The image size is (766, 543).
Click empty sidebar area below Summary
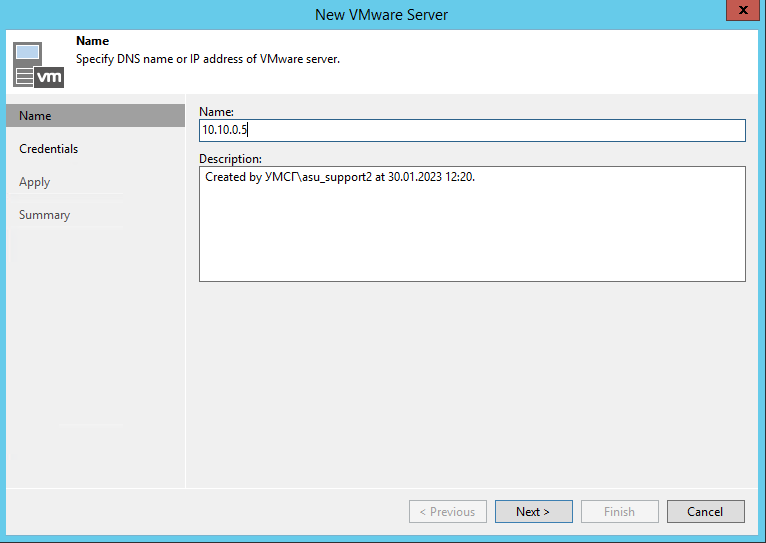coord(95,350)
